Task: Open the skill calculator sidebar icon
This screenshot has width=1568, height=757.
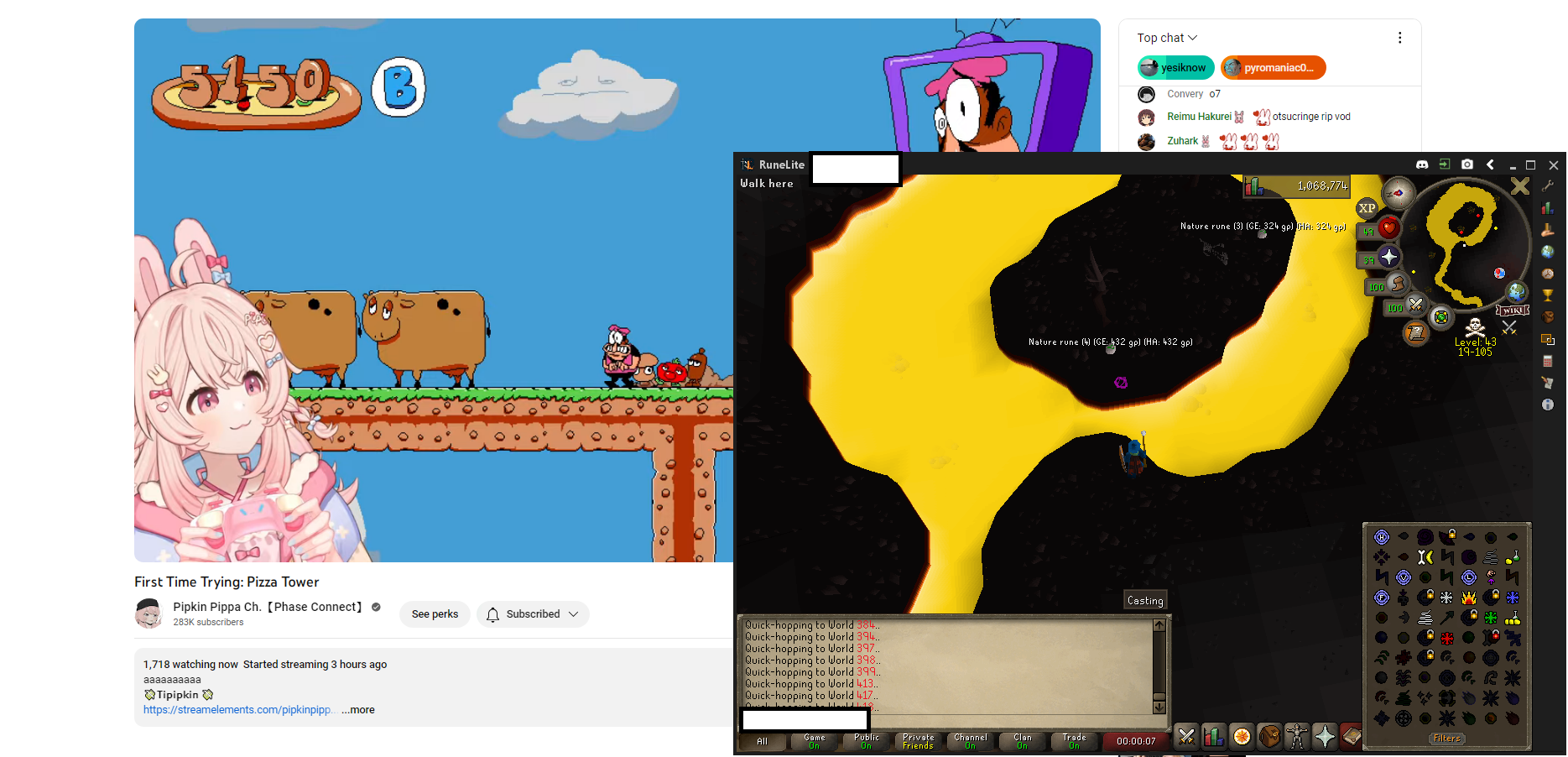Action: (1548, 361)
